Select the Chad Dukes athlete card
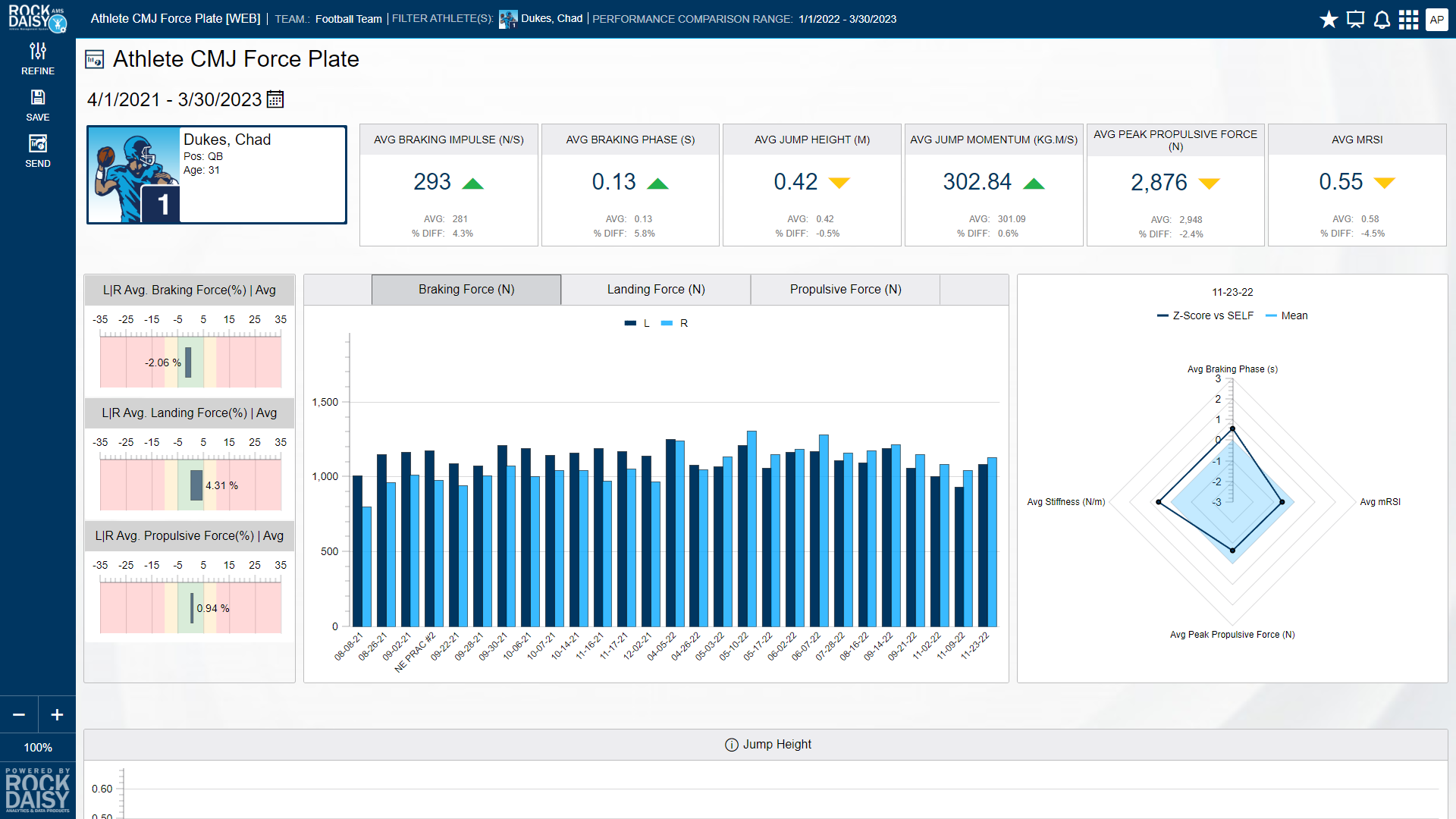Viewport: 1456px width, 819px height. [x=217, y=174]
